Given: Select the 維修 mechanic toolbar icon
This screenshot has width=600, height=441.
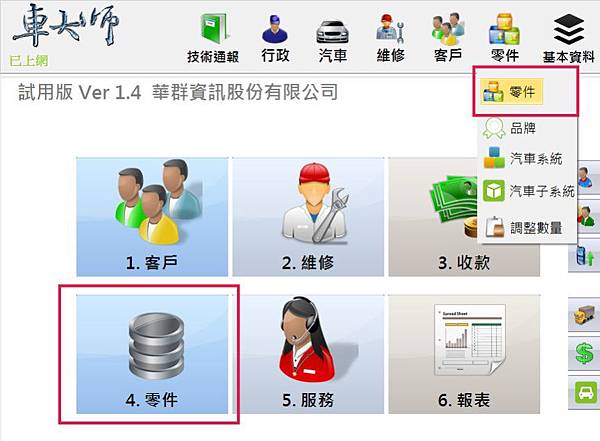Looking at the screenshot, I should point(390,38).
